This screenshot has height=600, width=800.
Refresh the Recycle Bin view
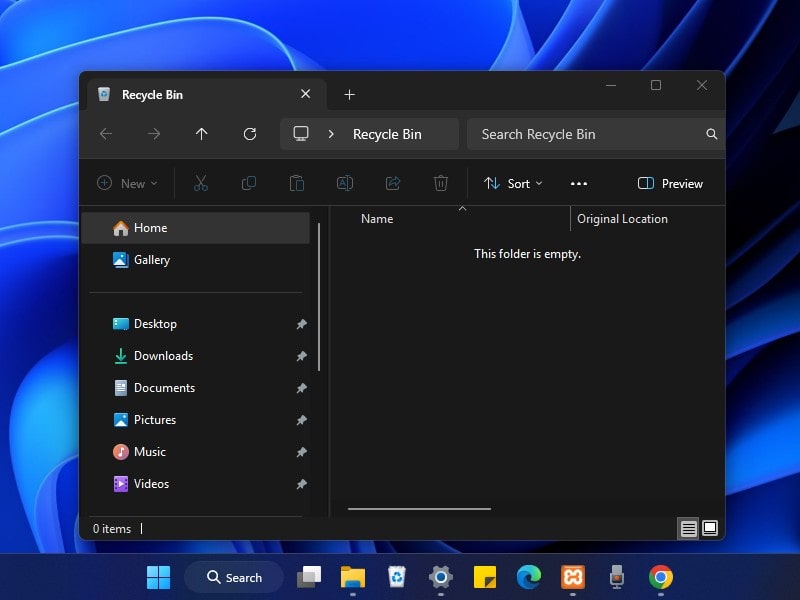[249, 134]
